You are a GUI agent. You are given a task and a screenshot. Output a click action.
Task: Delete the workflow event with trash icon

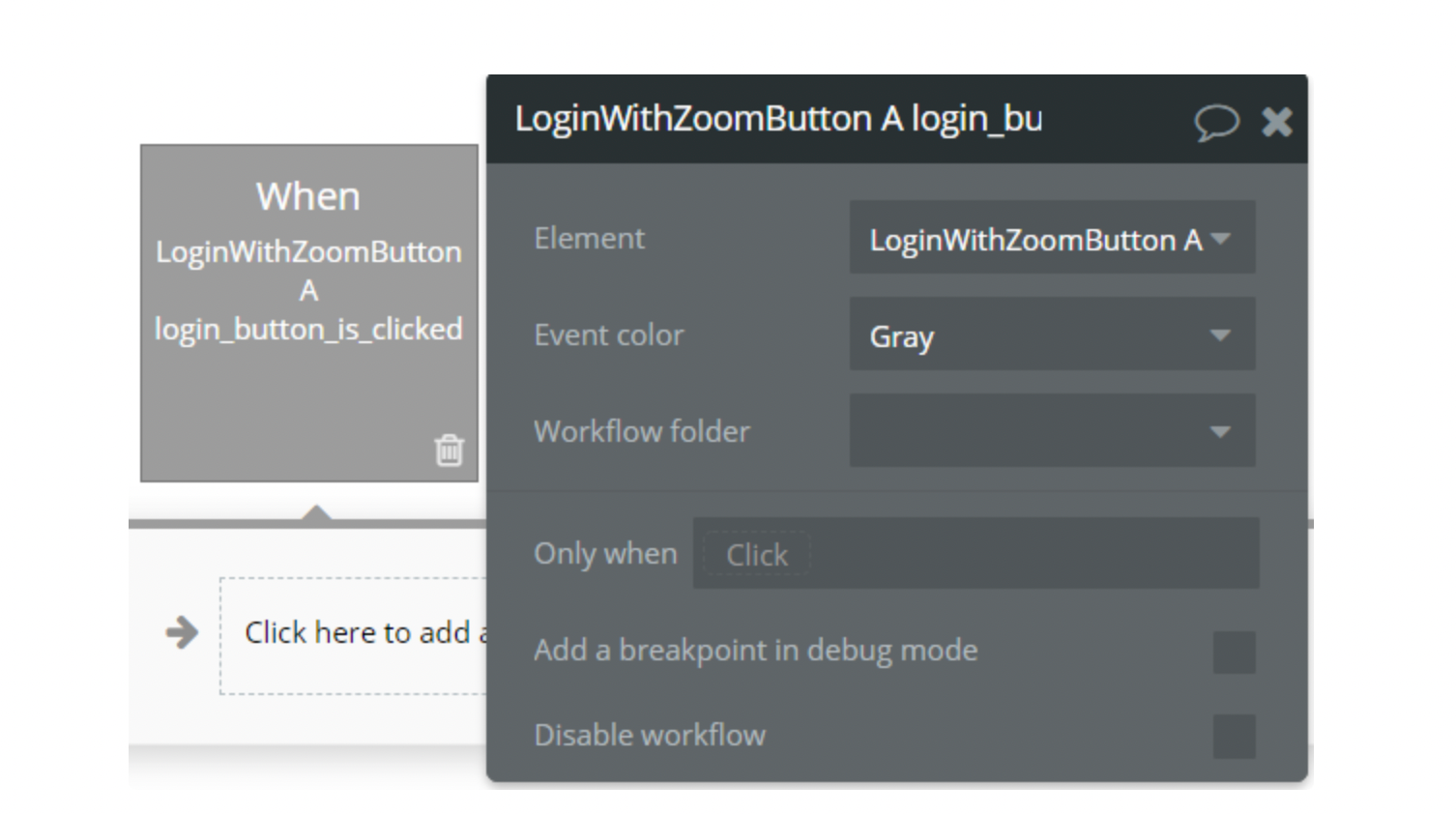click(x=449, y=451)
